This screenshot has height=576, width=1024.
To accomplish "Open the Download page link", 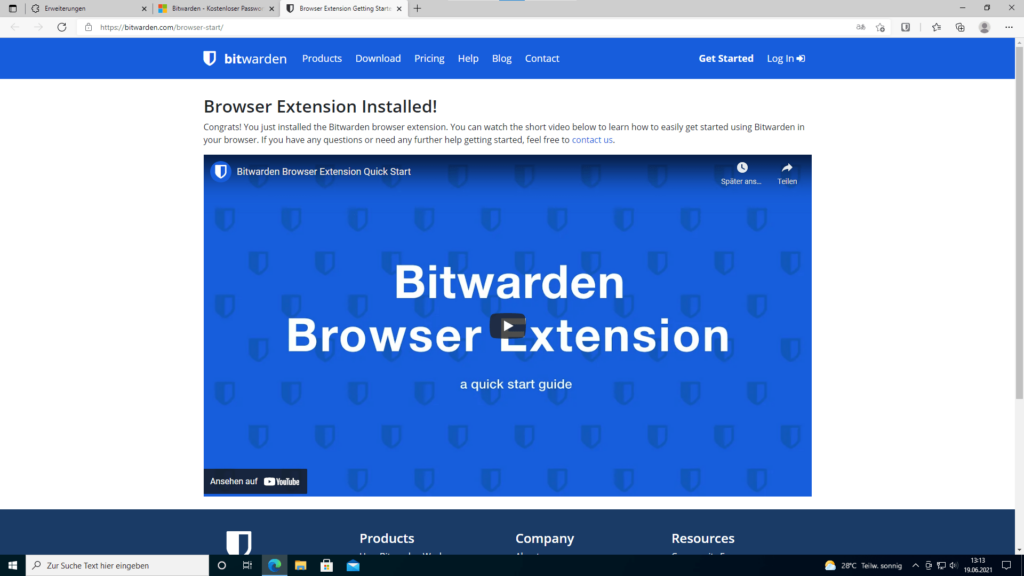I will tap(378, 58).
